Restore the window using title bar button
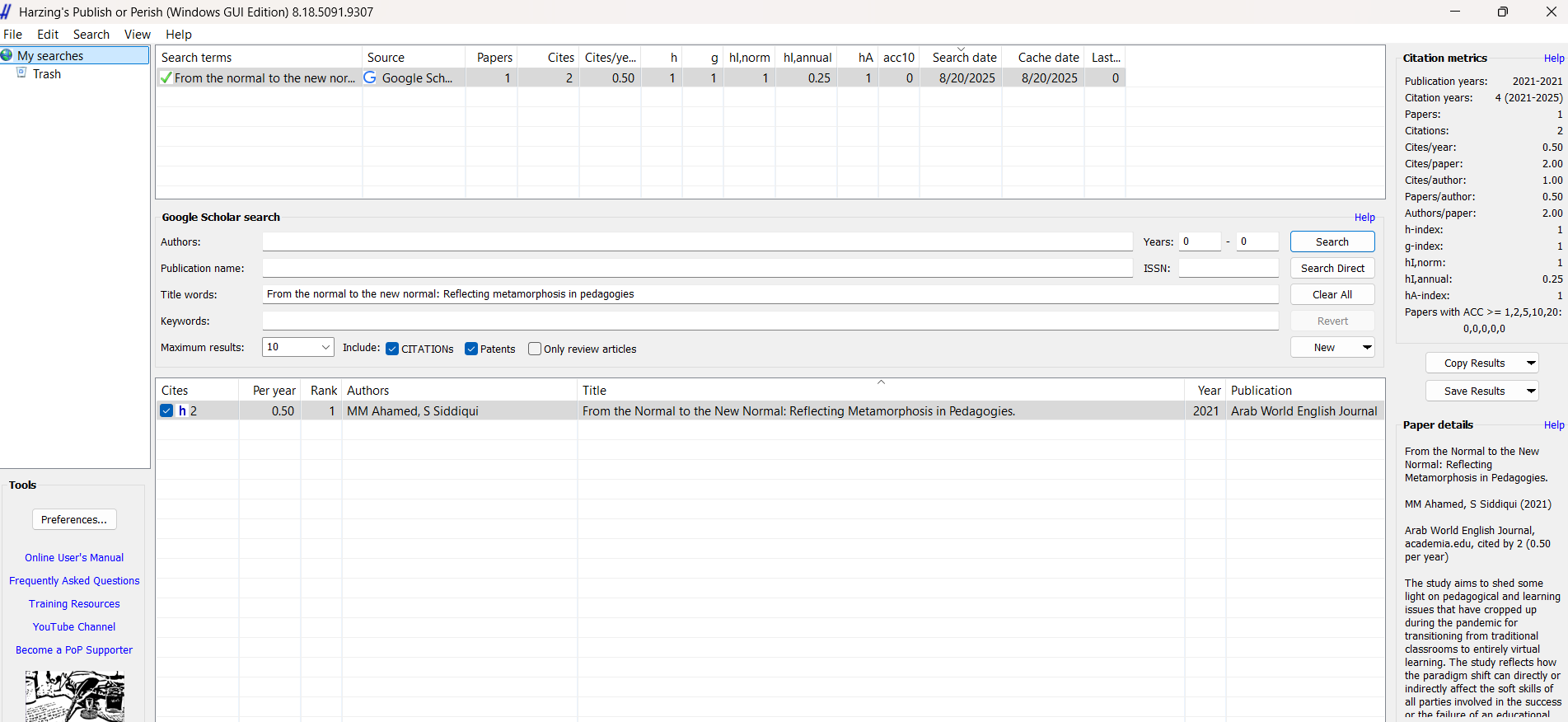 [x=1502, y=12]
